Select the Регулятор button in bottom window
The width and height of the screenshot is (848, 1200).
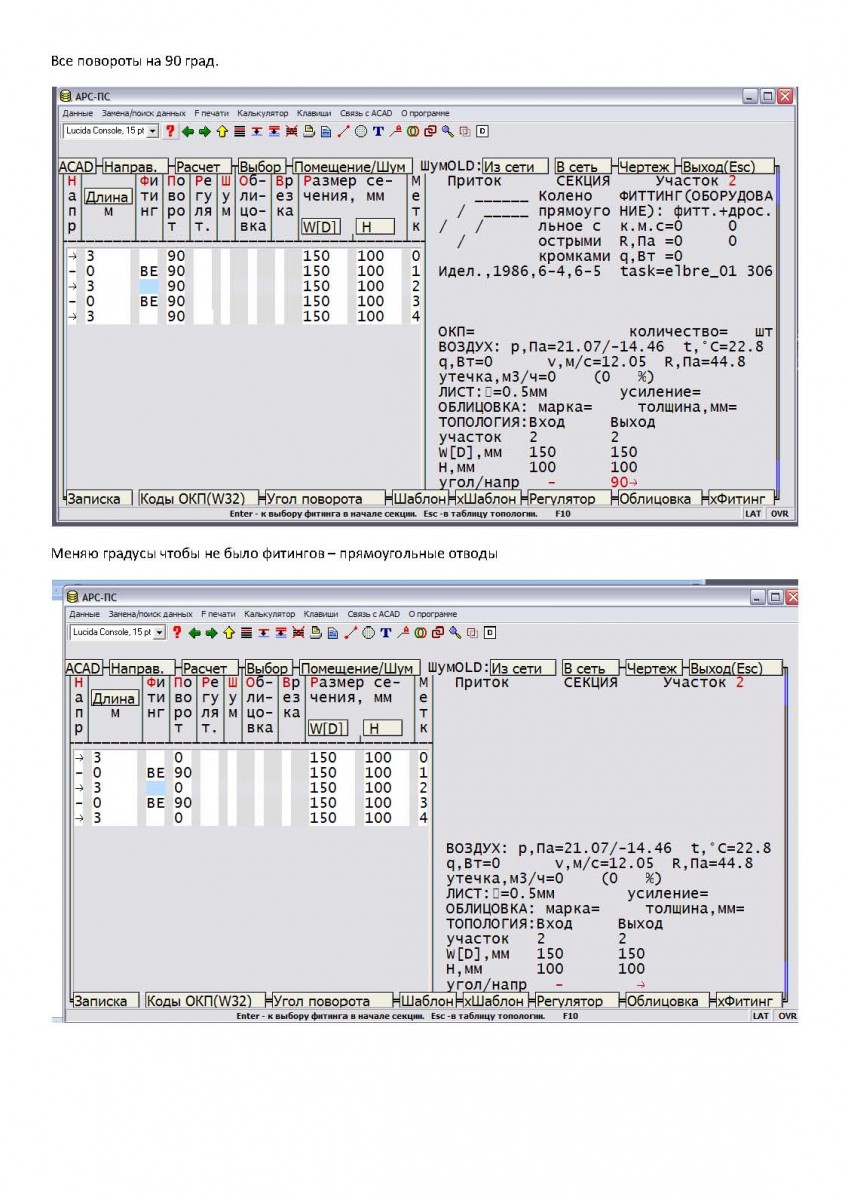pos(570,1000)
